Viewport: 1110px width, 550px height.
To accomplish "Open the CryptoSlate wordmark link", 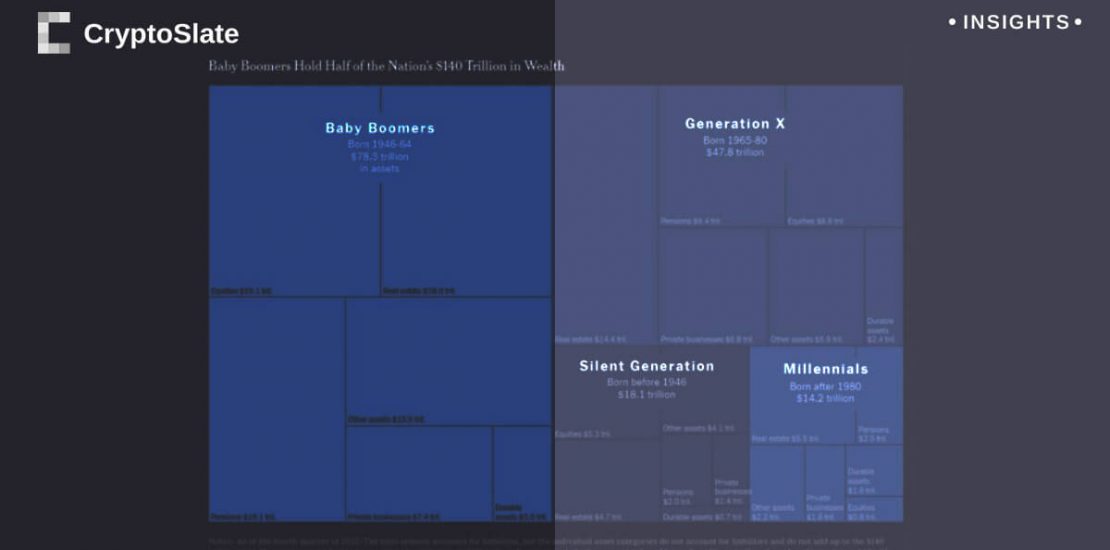I will click(161, 34).
